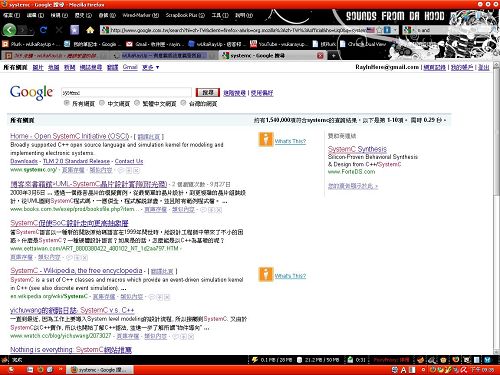
Task: Open a new tab with the plus button
Action: (333, 56)
